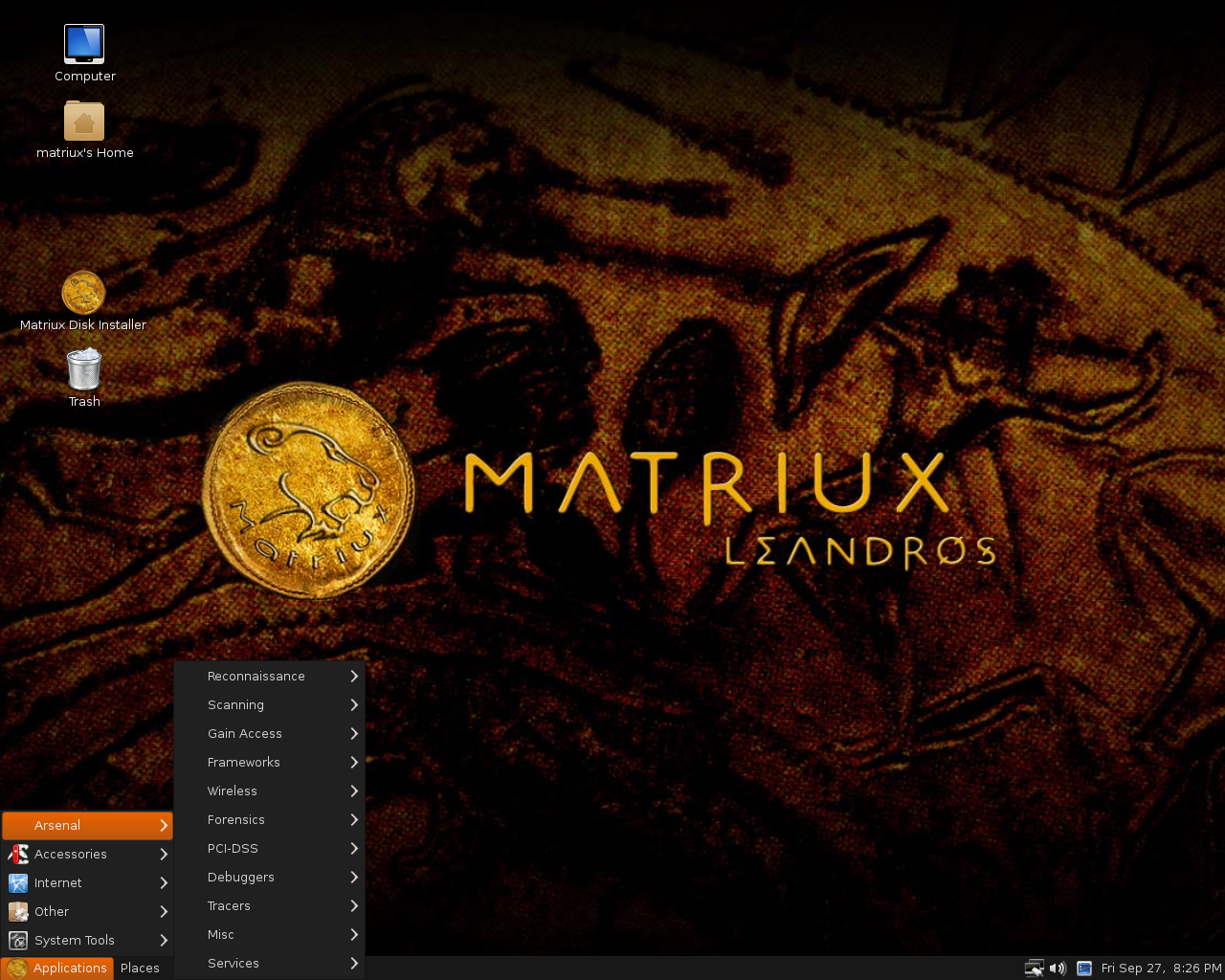Select the highlighted Arsenal menu entry

click(87, 825)
